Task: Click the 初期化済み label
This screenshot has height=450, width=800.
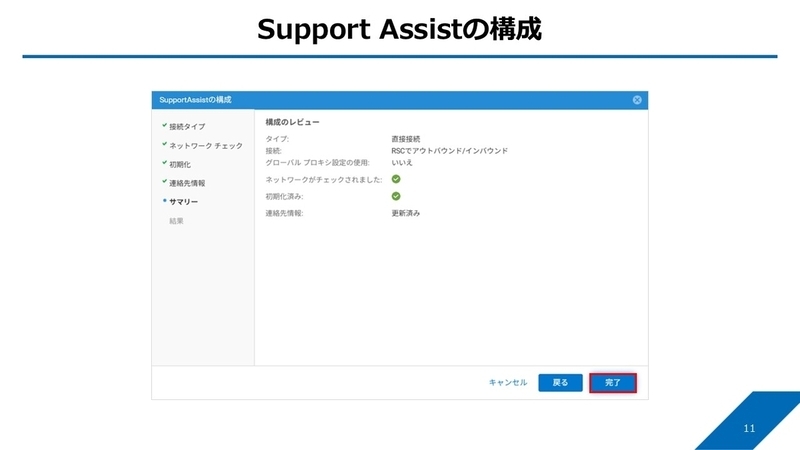Action: coord(284,196)
